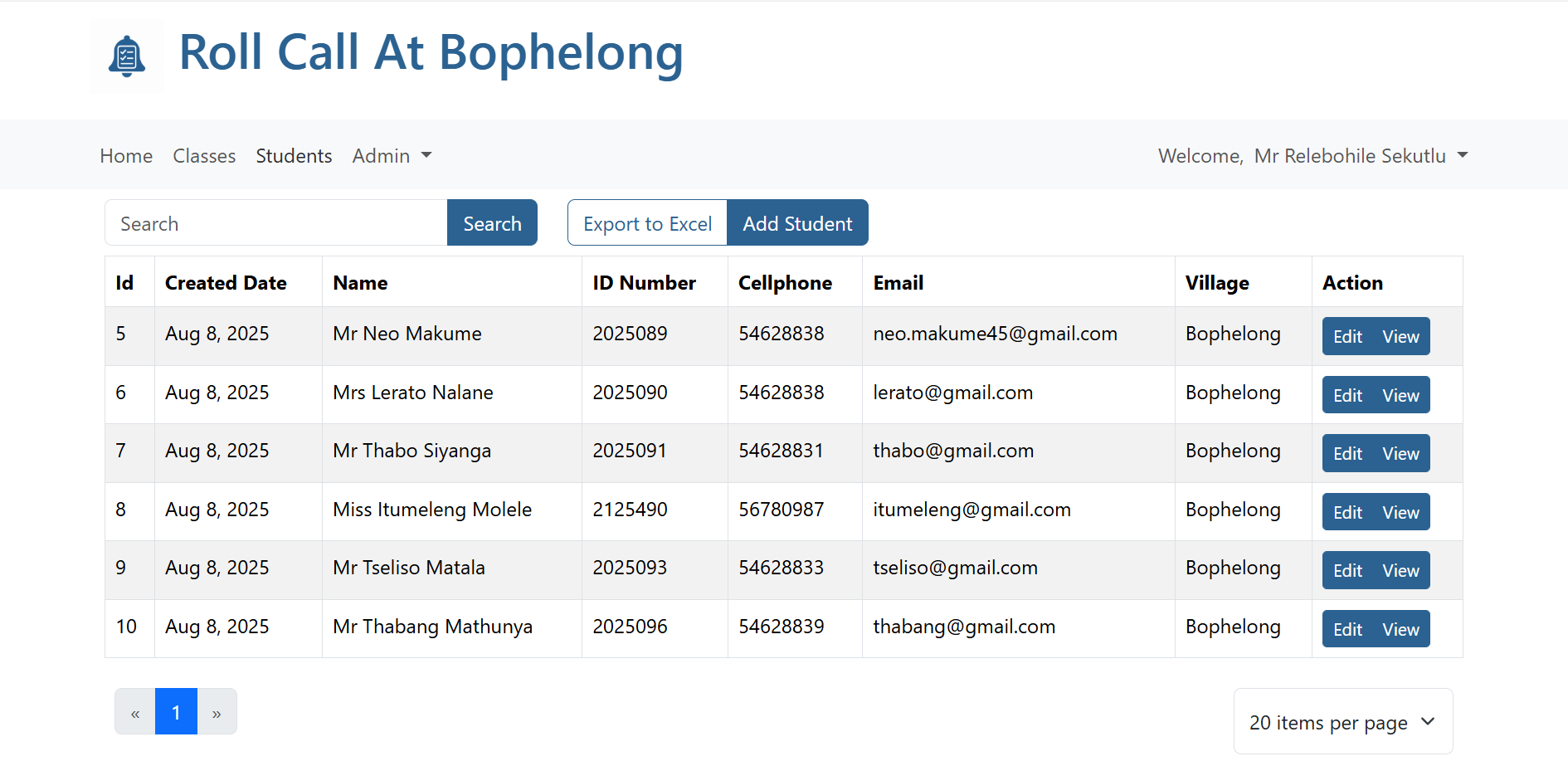The height and width of the screenshot is (766, 1568).
Task: View Mr Thabang Mathunya's details
Action: pos(1400,630)
